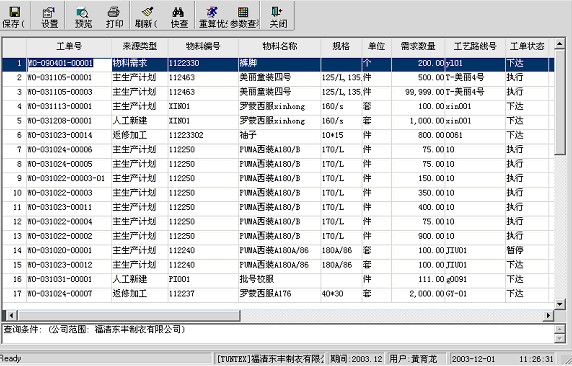Click the 打印 printer icon
This screenshot has width=572, height=366.
[x=114, y=12]
